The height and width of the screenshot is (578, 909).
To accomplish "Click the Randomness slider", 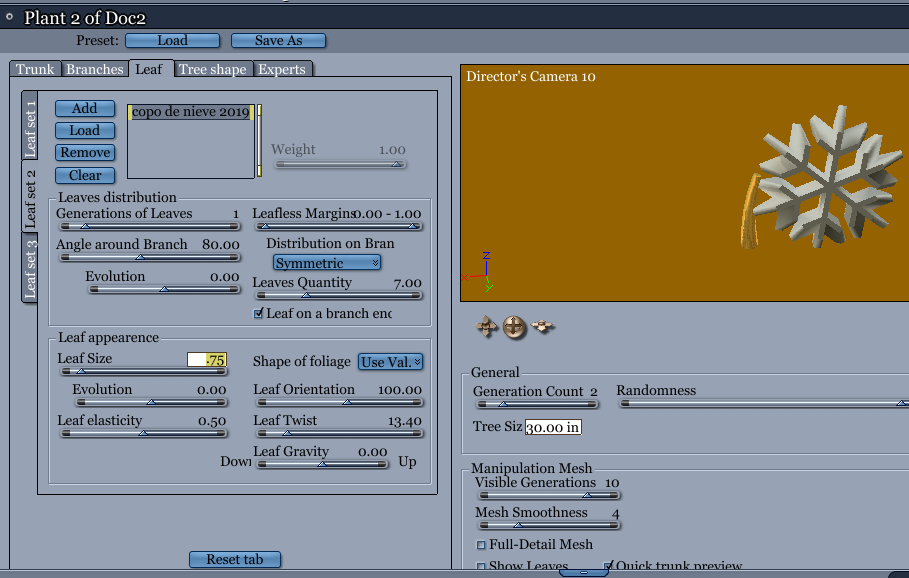I will tap(763, 403).
